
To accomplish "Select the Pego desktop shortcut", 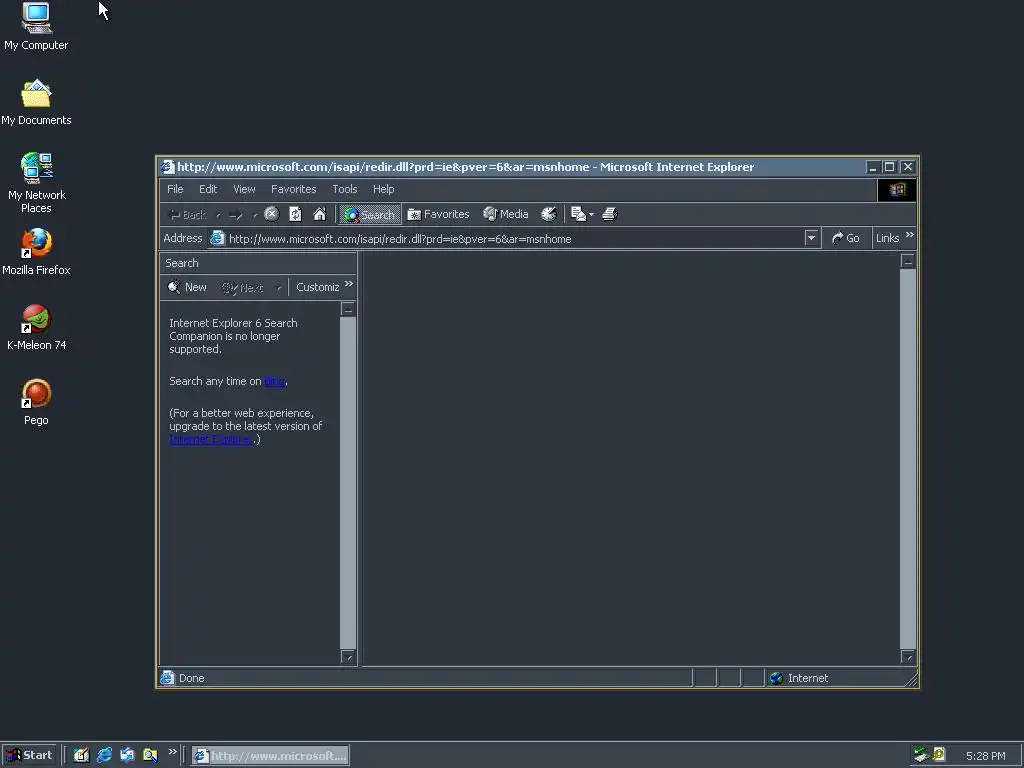I will point(36,402).
